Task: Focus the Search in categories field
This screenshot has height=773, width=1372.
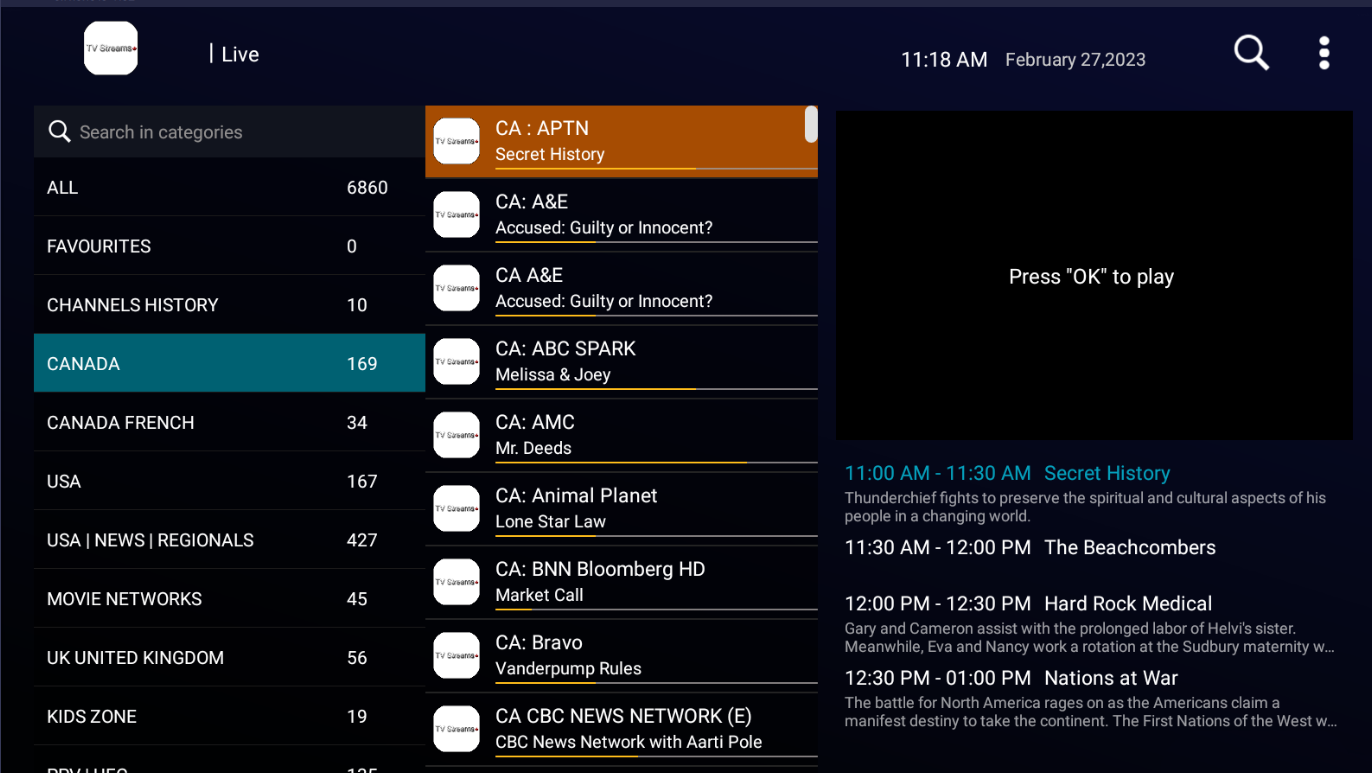Action: tap(230, 132)
